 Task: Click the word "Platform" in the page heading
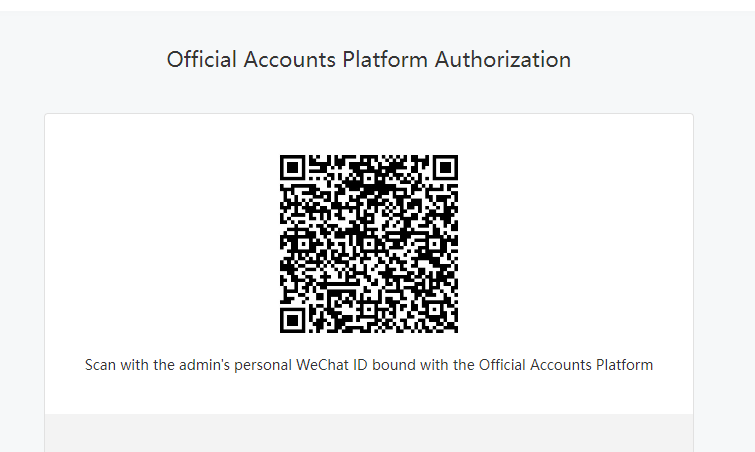coord(385,59)
